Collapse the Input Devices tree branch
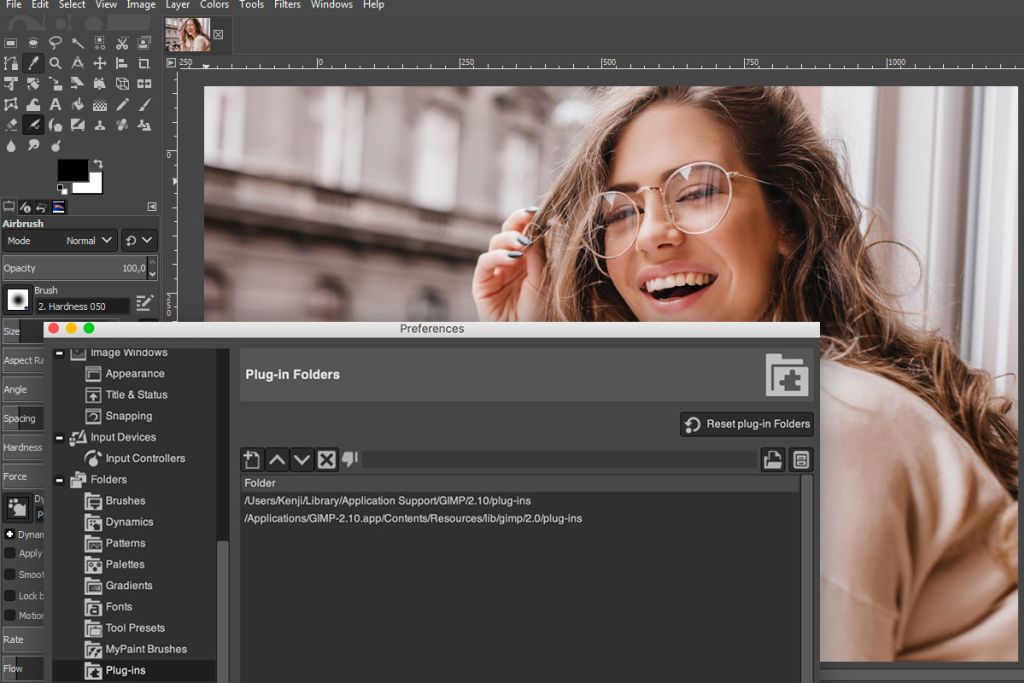 click(60, 437)
